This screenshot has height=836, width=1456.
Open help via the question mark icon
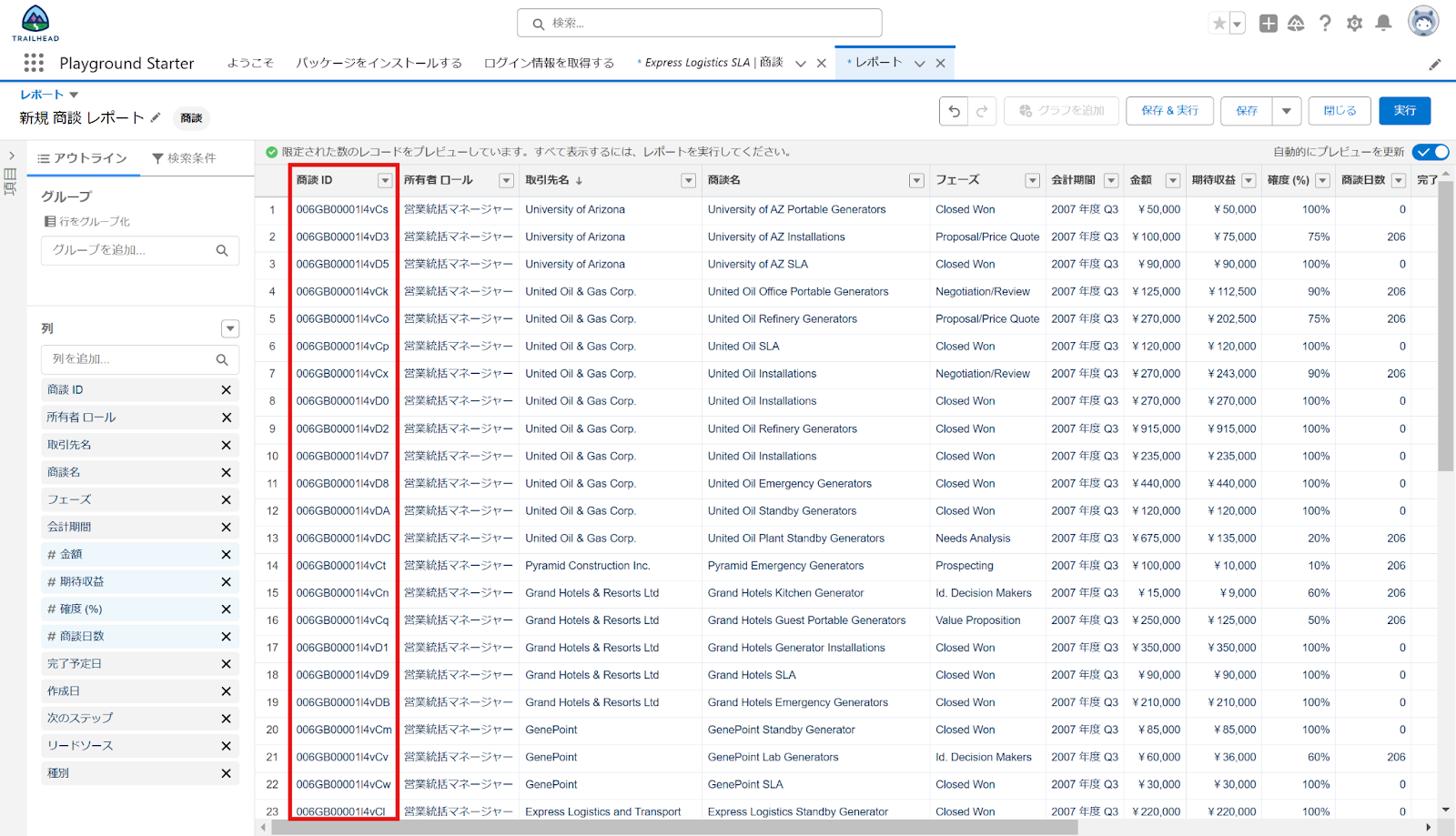(x=1325, y=24)
